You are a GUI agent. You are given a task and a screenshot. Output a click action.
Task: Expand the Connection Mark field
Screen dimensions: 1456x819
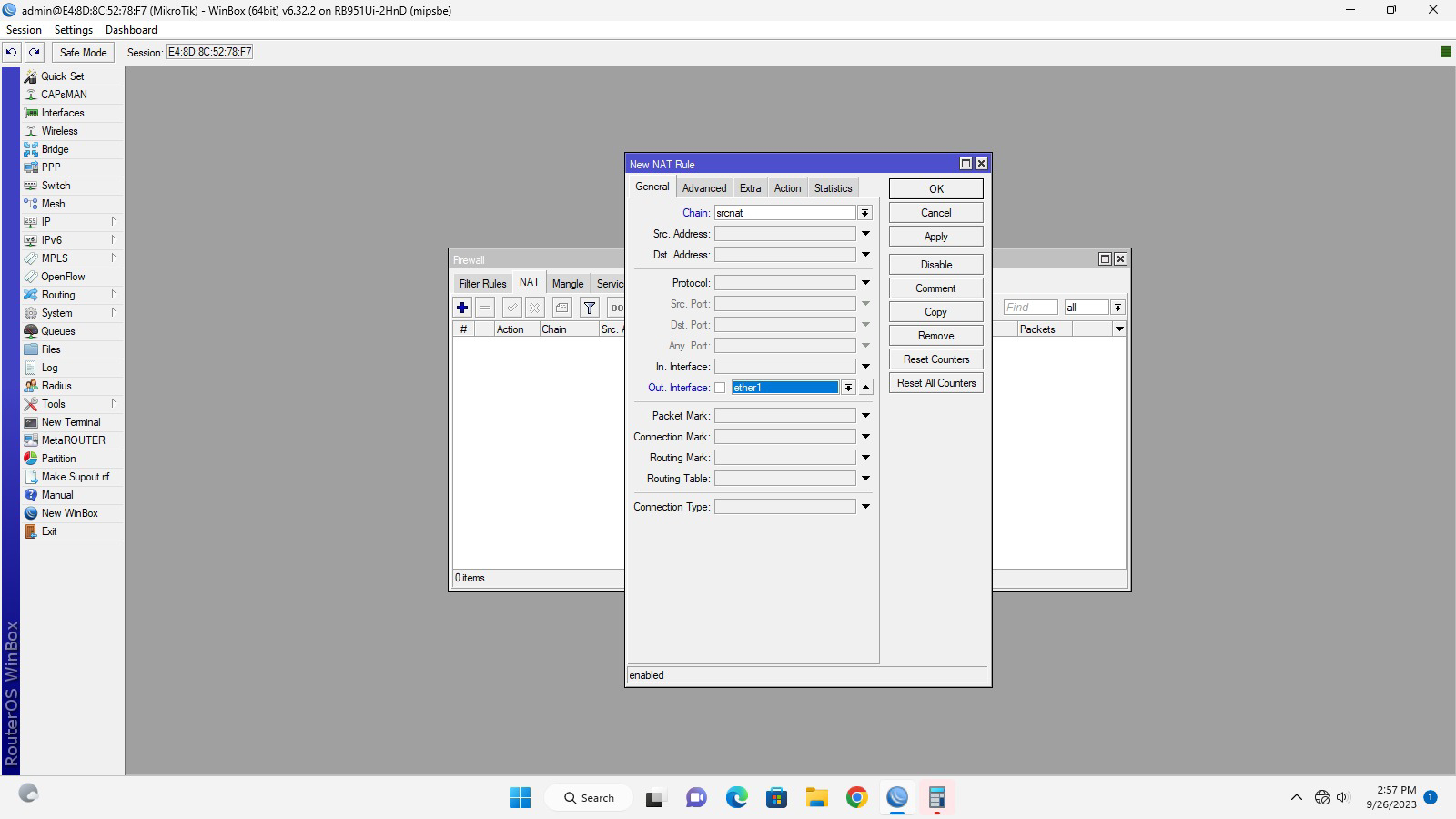pos(865,437)
